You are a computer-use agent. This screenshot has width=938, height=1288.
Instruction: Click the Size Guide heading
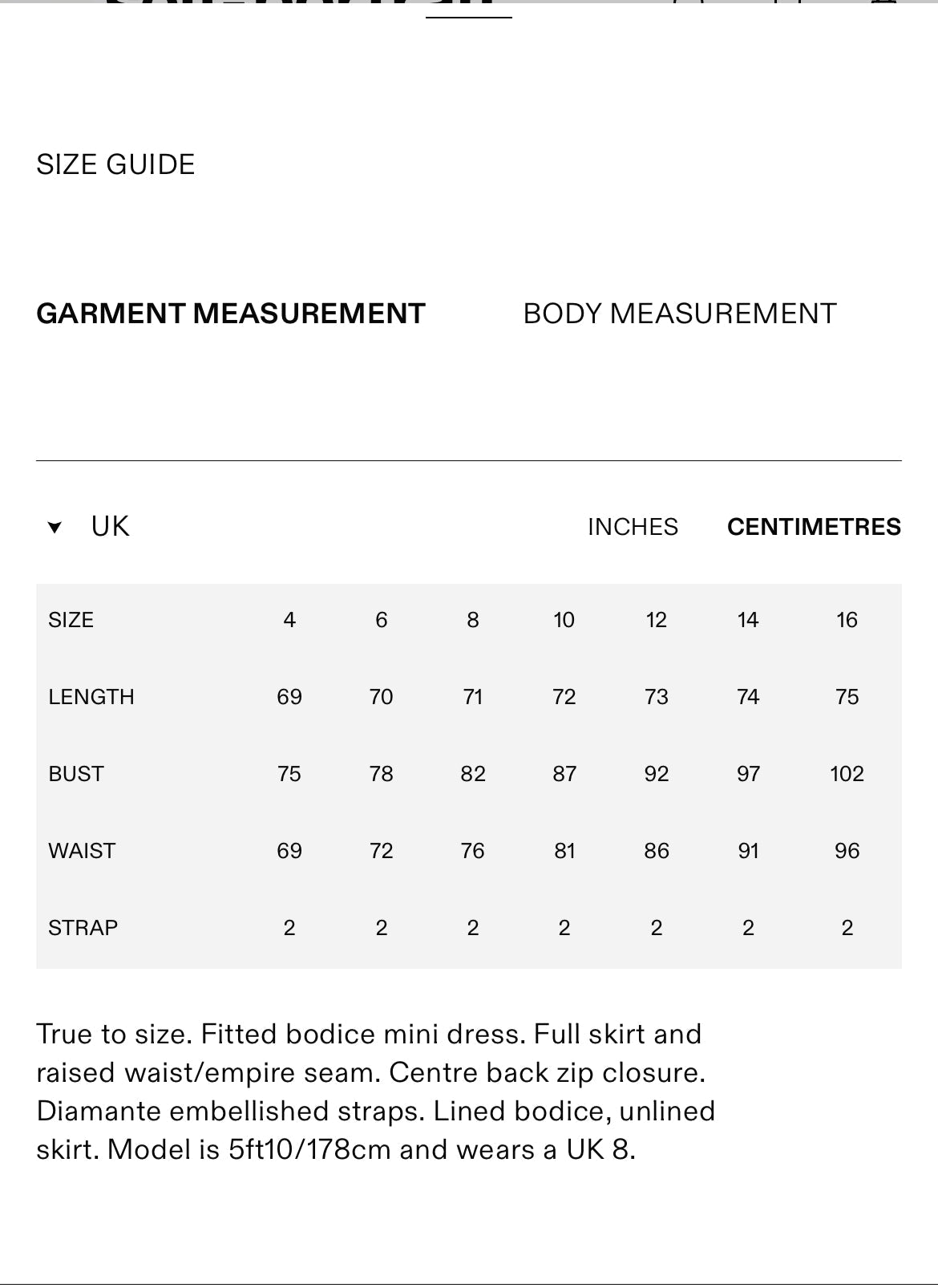[x=115, y=164]
